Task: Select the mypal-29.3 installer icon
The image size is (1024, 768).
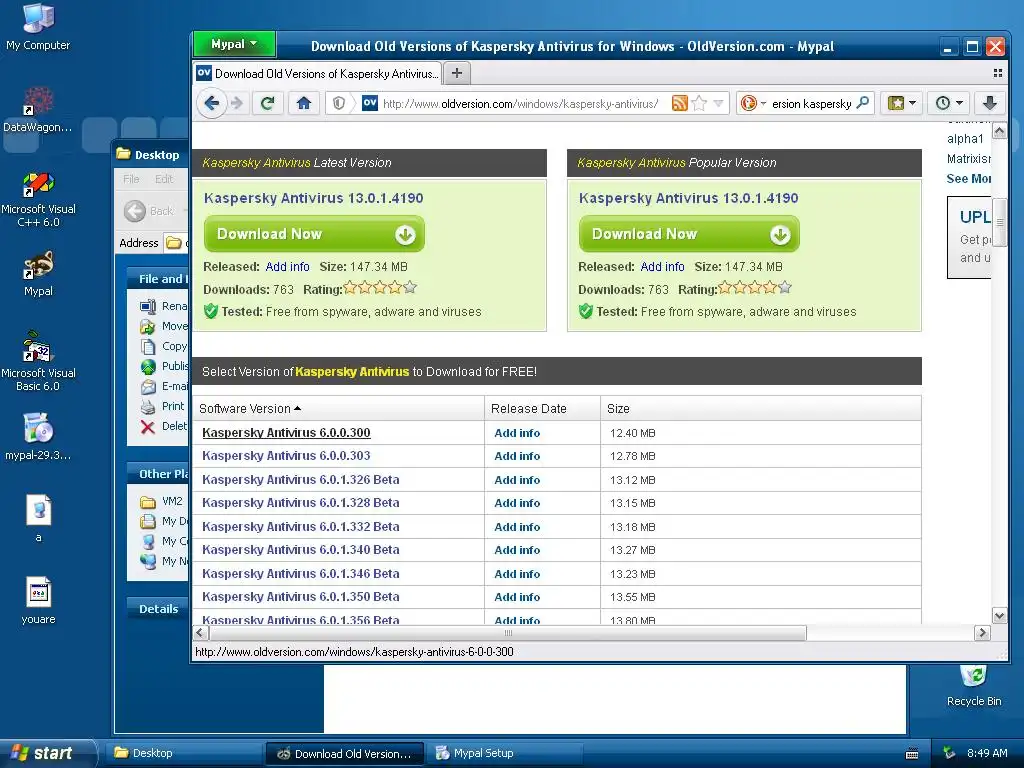Action: pyautogui.click(x=39, y=436)
